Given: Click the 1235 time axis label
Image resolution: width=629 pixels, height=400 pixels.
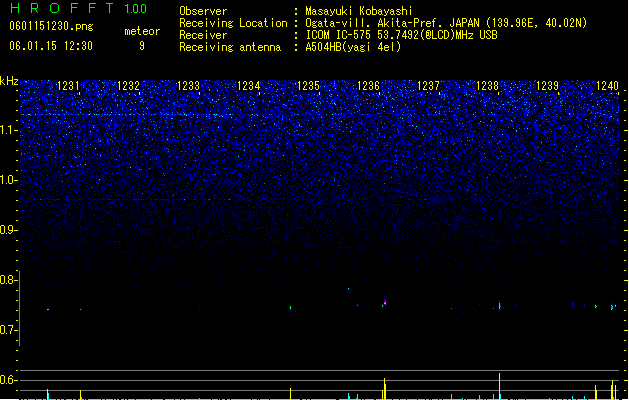Looking at the screenshot, I should (308, 86).
